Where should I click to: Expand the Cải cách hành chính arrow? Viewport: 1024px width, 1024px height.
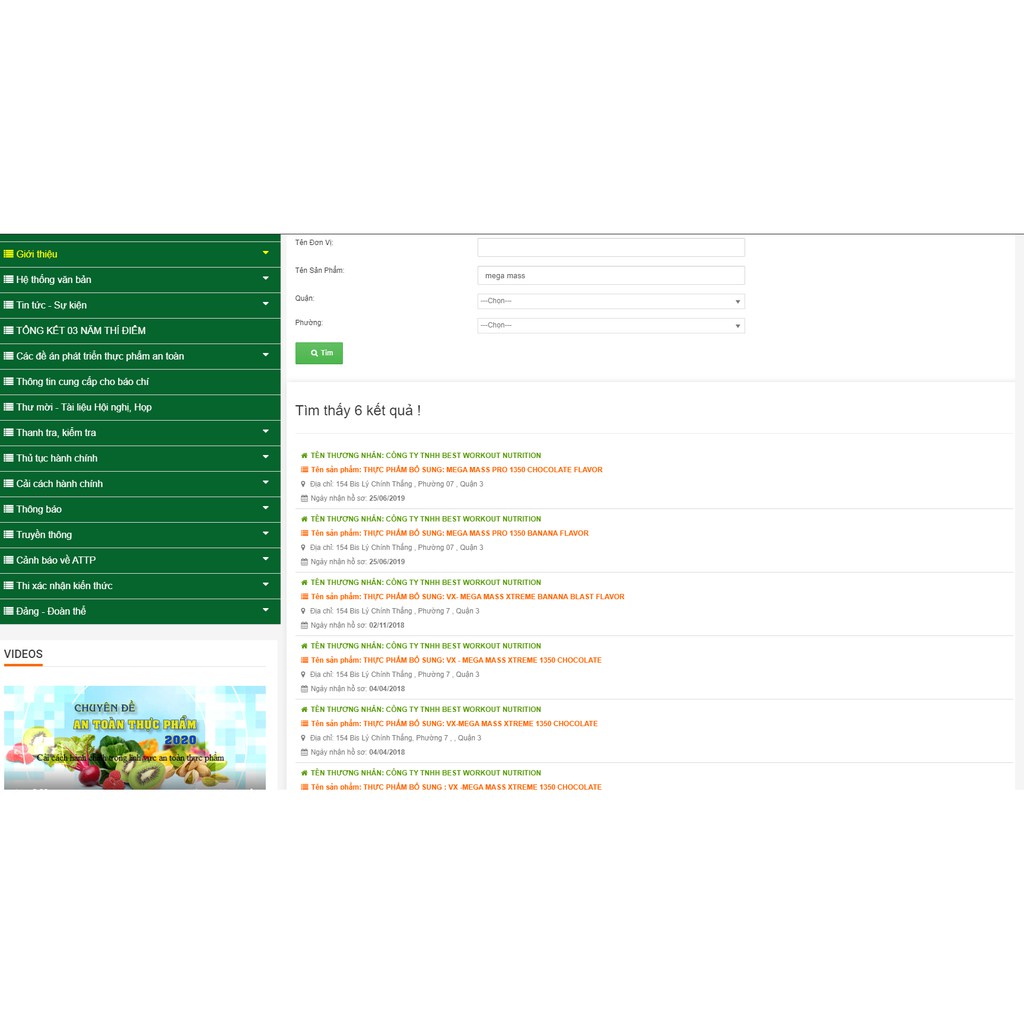pos(265,483)
